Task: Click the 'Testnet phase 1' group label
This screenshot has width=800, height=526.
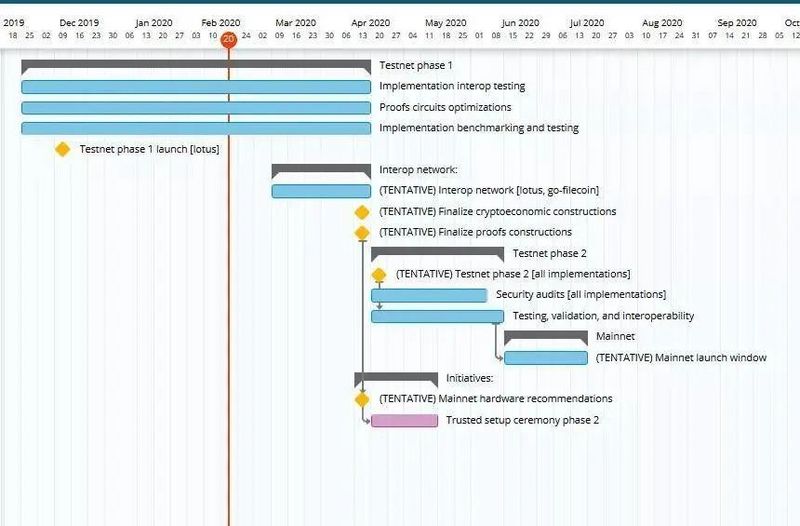Action: click(416, 65)
